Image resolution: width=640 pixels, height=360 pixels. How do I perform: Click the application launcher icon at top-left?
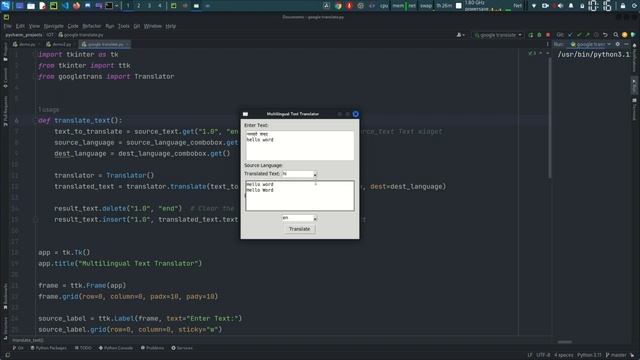tap(5, 6)
